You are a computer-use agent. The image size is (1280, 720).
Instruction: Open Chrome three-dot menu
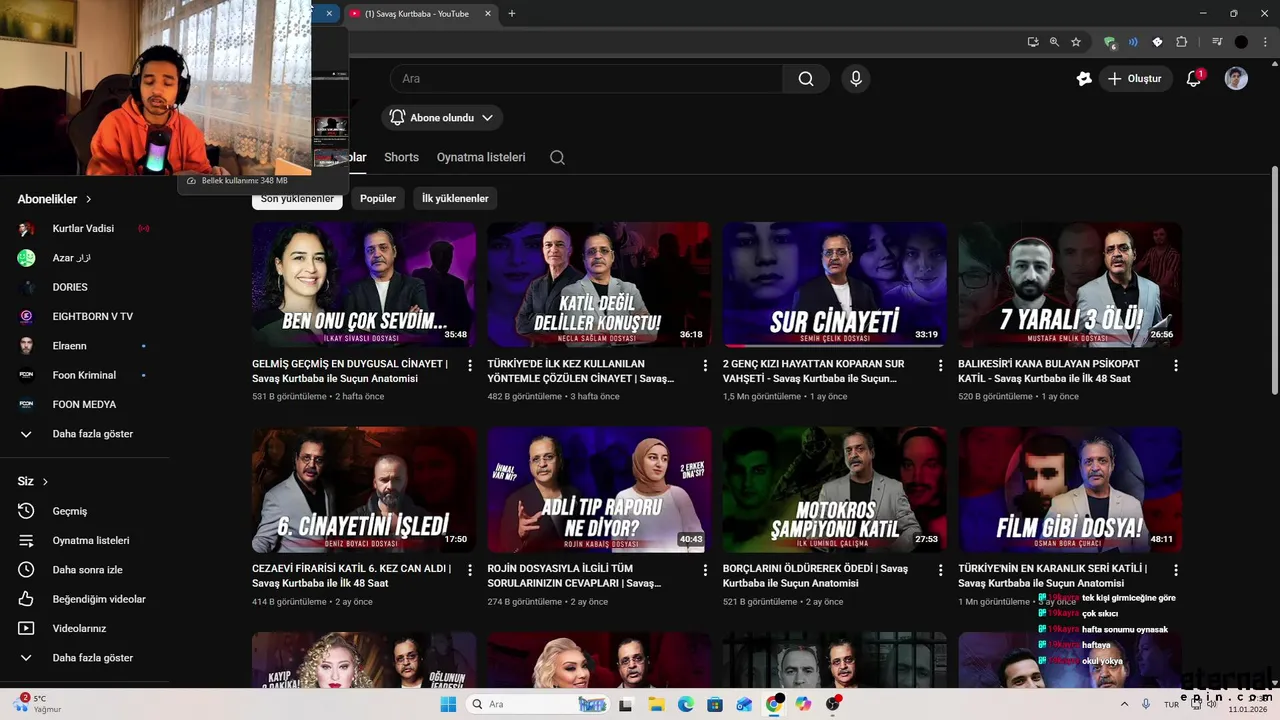click(1263, 42)
